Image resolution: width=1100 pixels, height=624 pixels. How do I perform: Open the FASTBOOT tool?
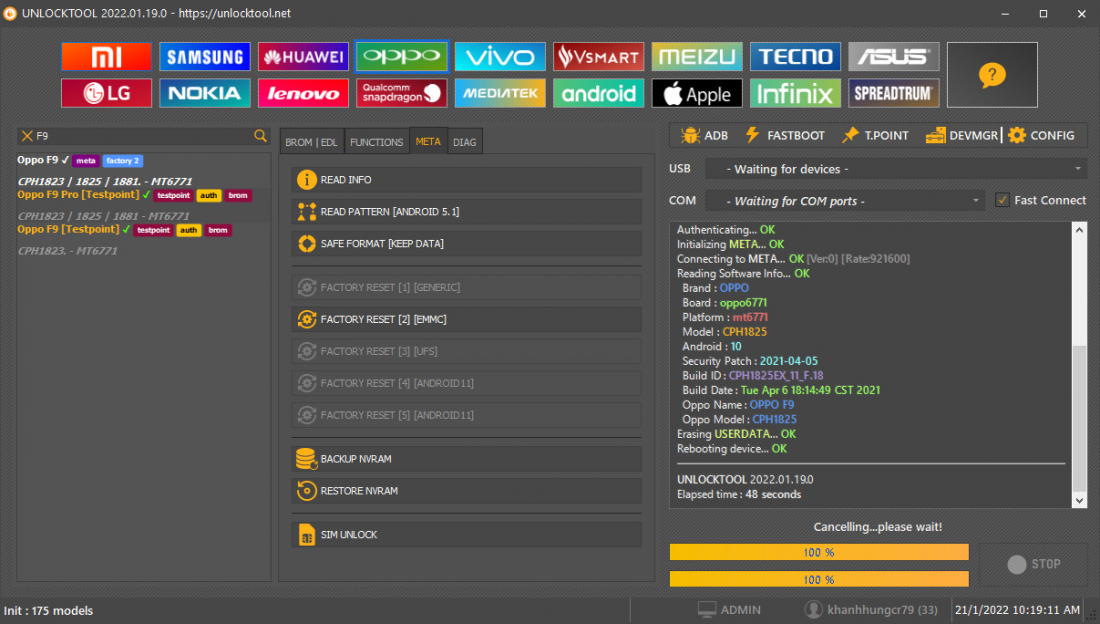(x=784, y=135)
